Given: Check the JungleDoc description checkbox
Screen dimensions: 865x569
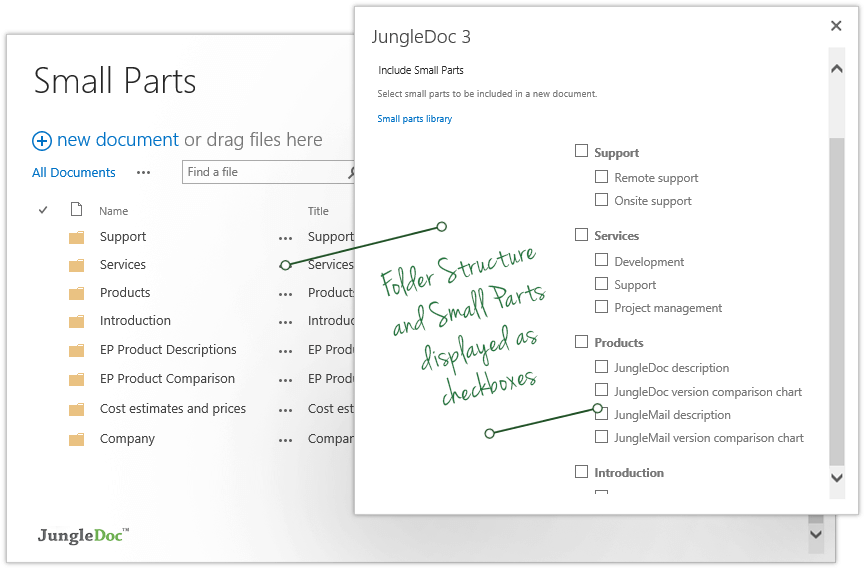Looking at the screenshot, I should tap(601, 366).
